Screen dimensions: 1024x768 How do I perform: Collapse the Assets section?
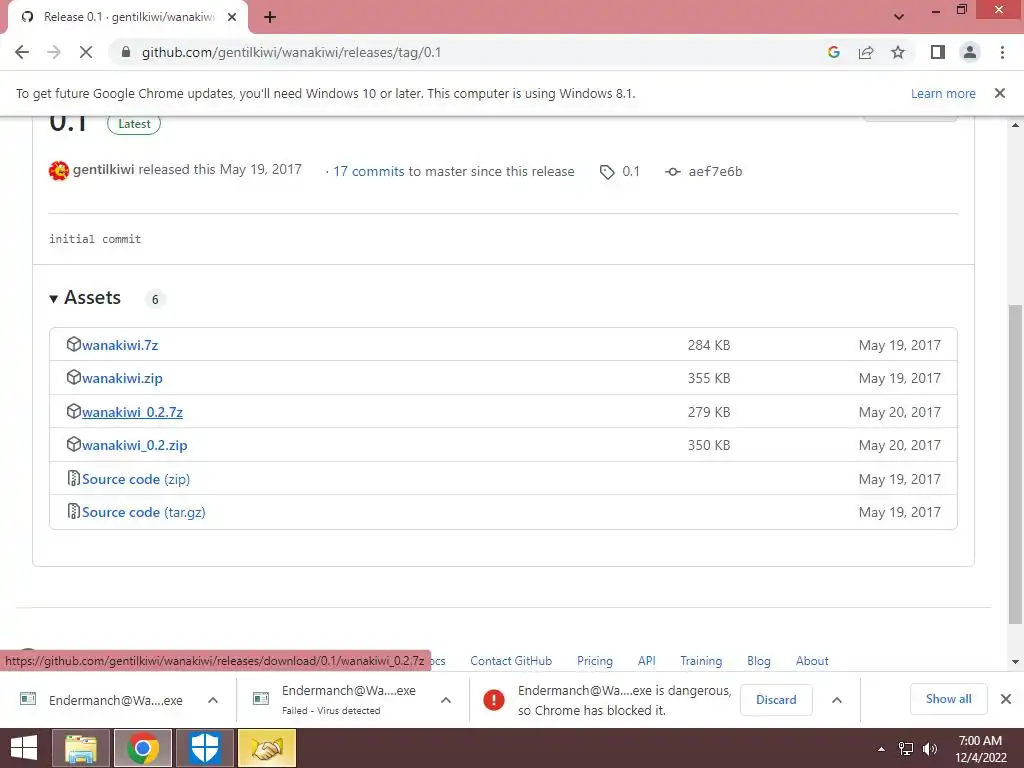pos(85,298)
